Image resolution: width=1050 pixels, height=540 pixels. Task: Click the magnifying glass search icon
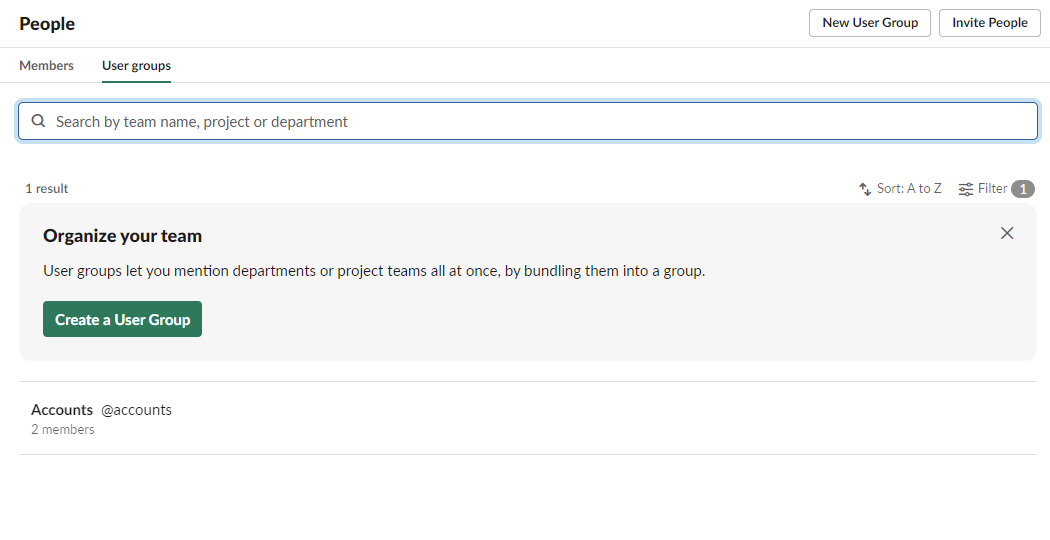click(39, 121)
